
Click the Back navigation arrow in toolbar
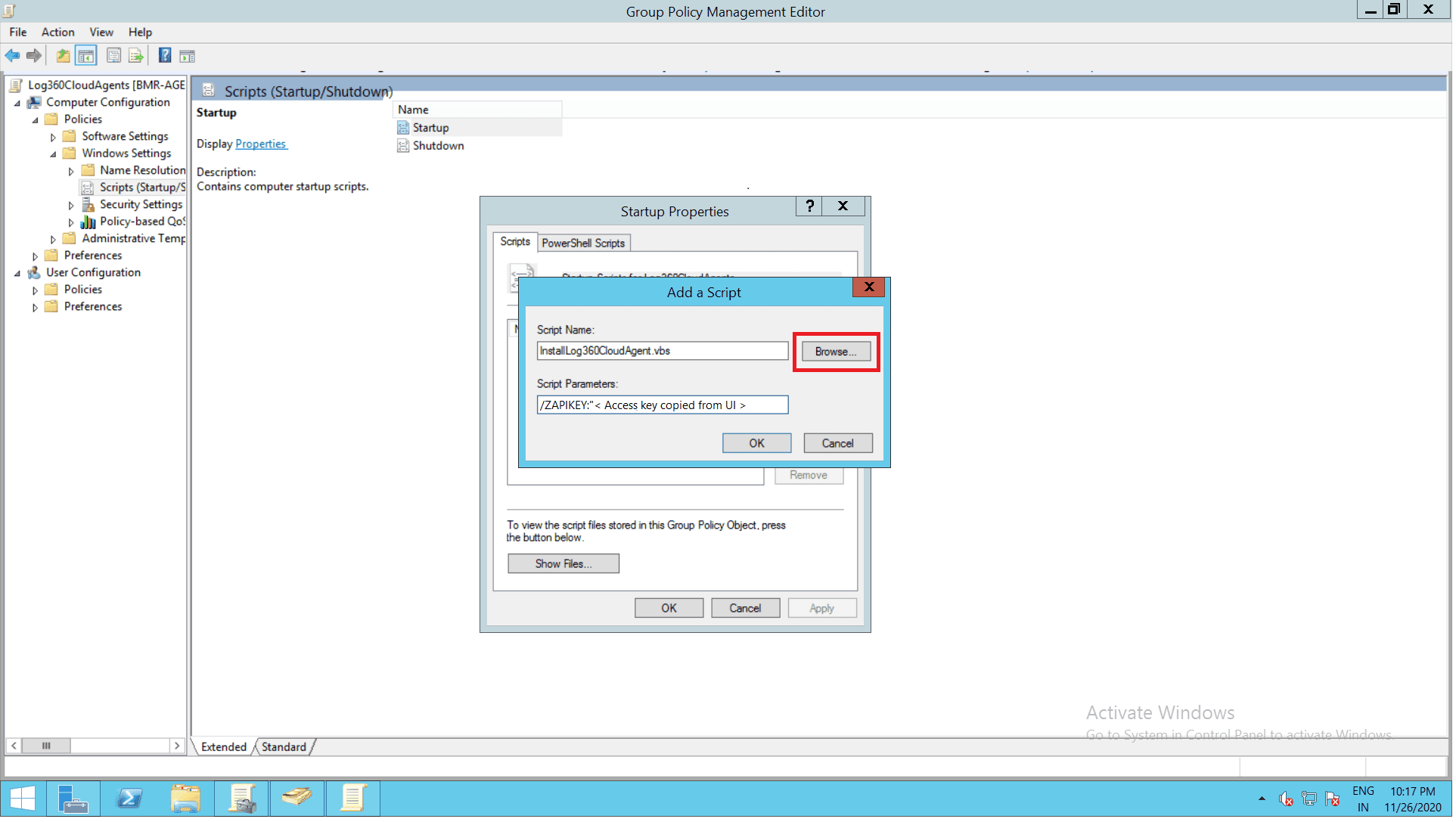pyautogui.click(x=12, y=55)
